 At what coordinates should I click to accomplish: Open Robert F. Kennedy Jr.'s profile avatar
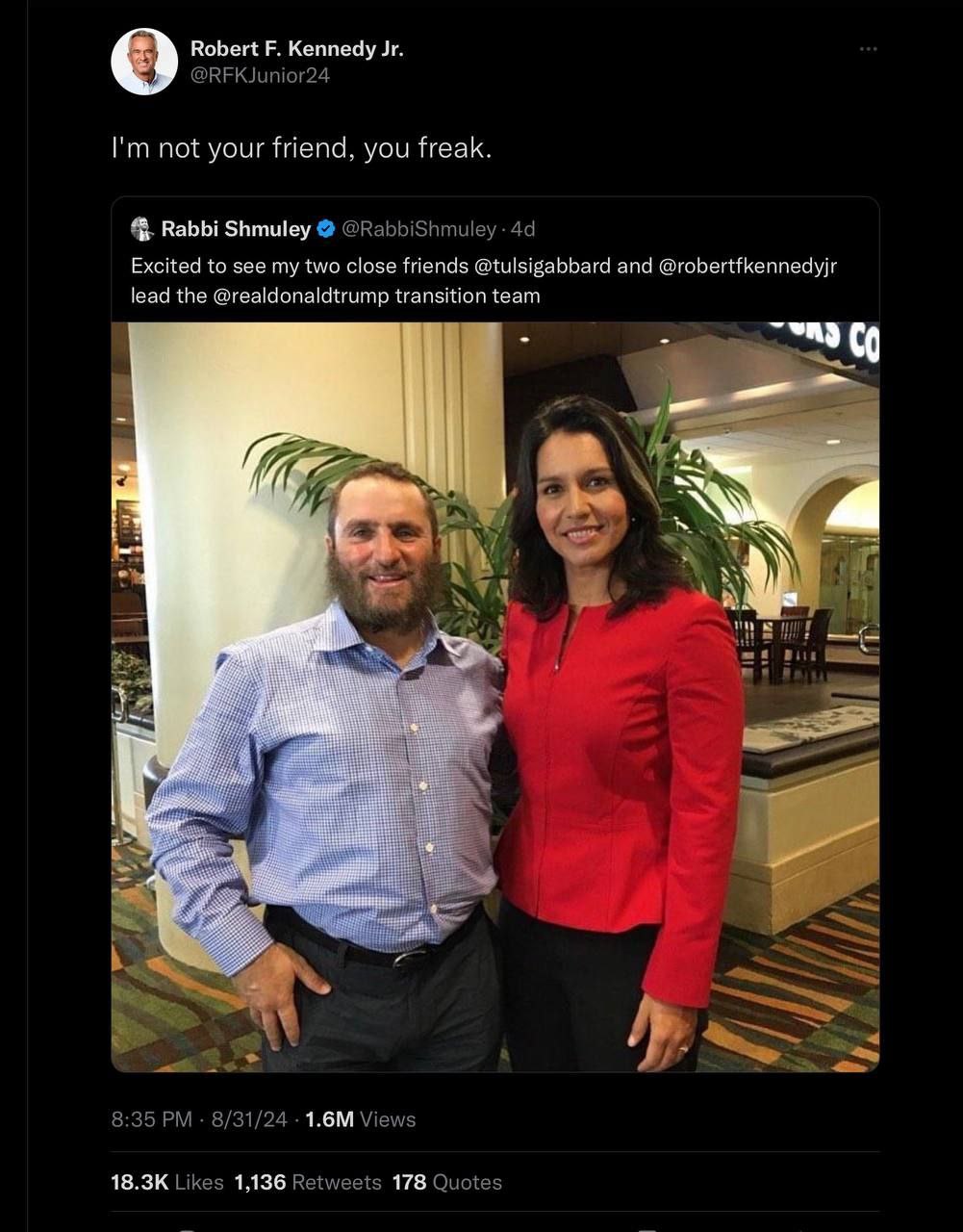(144, 62)
